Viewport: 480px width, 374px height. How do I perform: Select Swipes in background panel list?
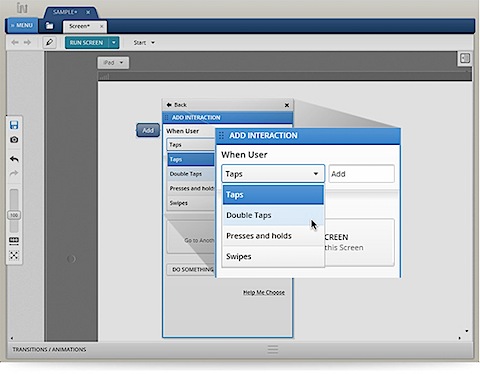[x=191, y=203]
